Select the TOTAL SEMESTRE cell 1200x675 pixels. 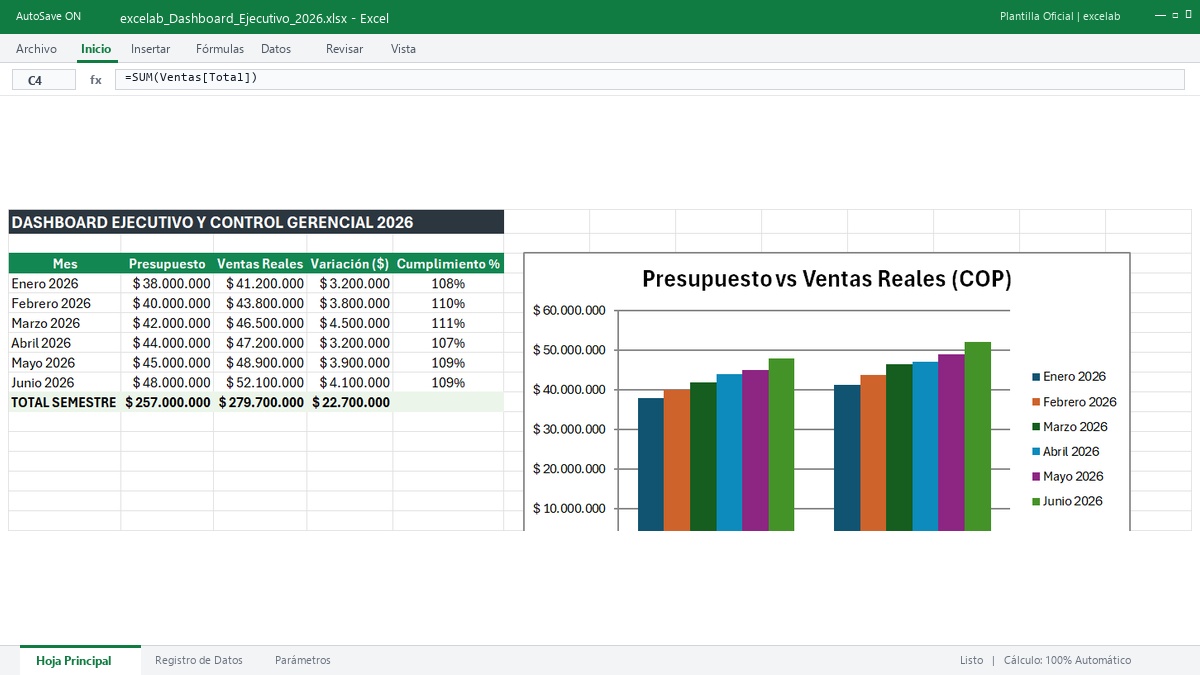click(65, 402)
